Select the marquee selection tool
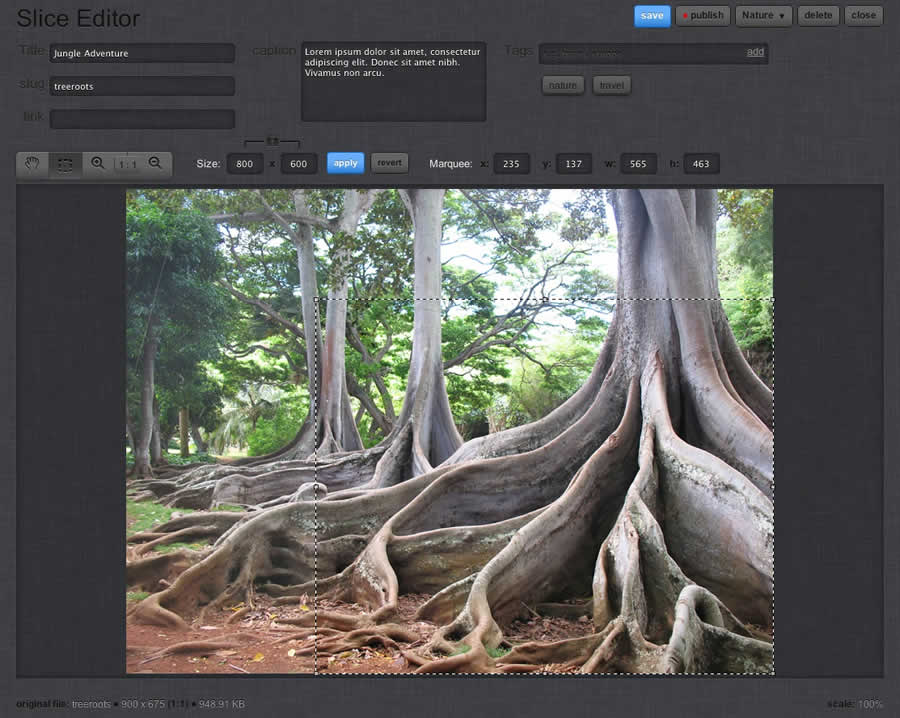 coord(65,164)
